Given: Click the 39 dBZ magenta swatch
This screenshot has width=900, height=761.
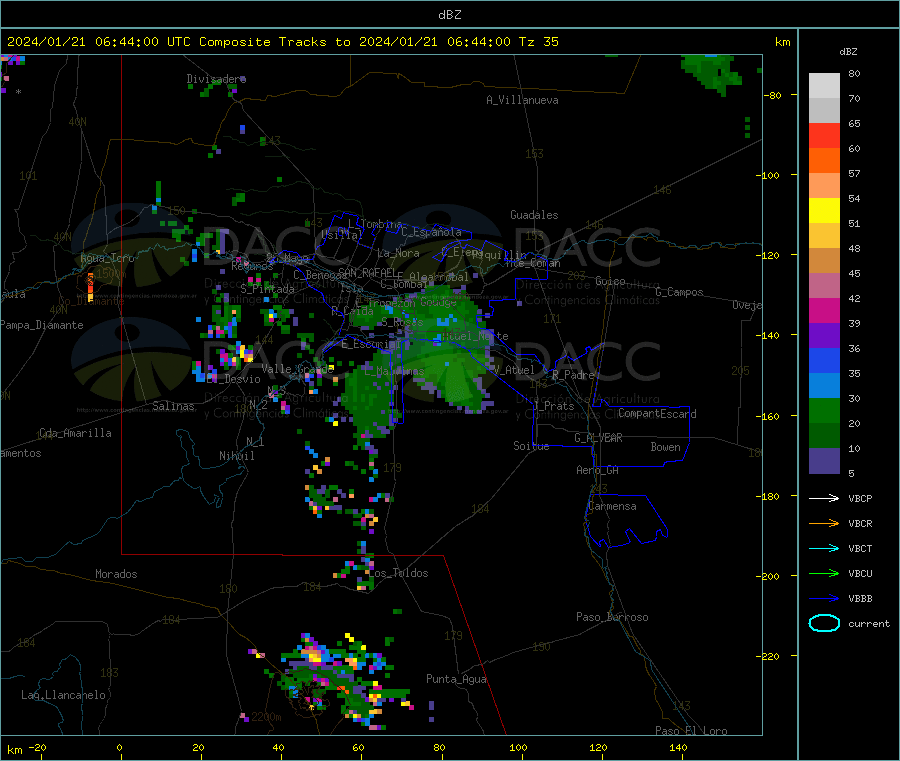Looking at the screenshot, I should [x=824, y=310].
